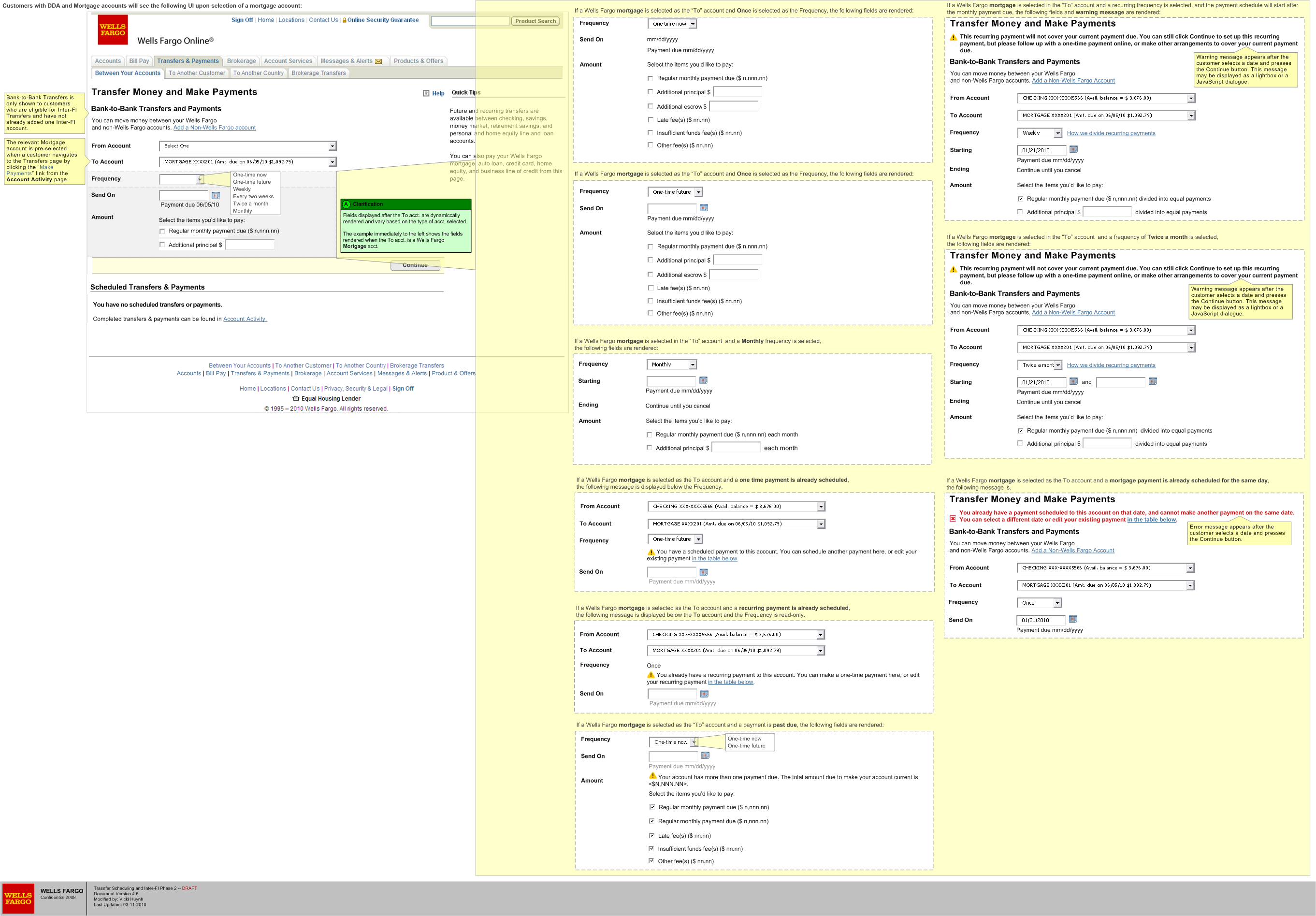Choose 'One-time future' in past due frequency list
This screenshot has width=1316, height=916.
[746, 746]
